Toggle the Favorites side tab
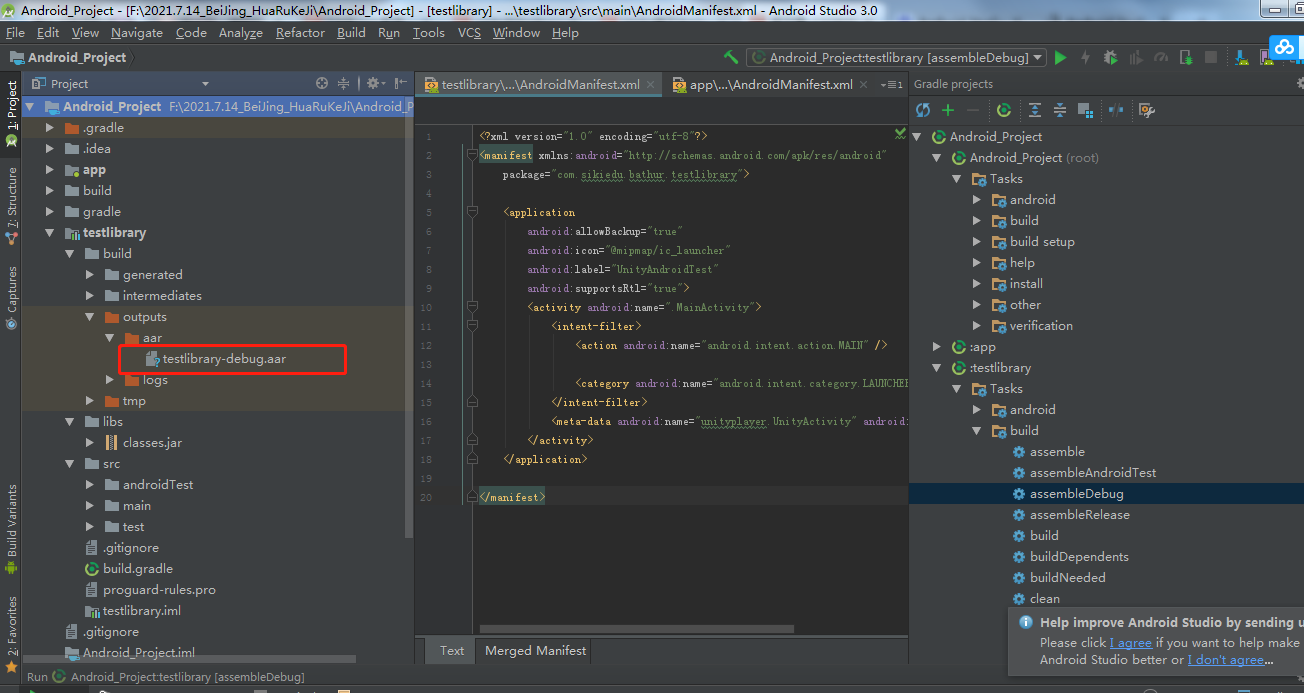This screenshot has width=1304, height=693. click(x=11, y=633)
